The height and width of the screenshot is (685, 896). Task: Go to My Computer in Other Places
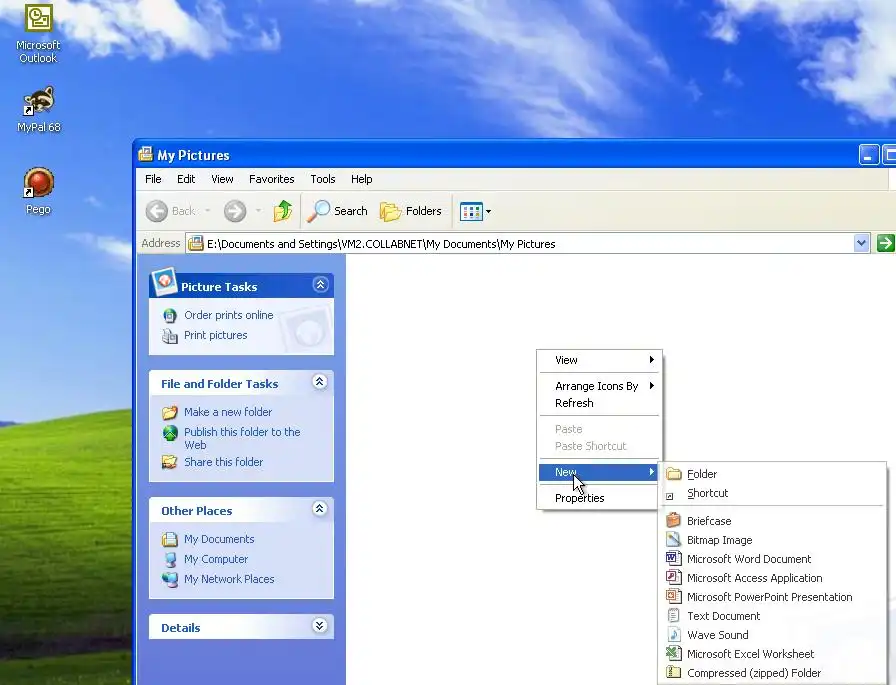216,559
